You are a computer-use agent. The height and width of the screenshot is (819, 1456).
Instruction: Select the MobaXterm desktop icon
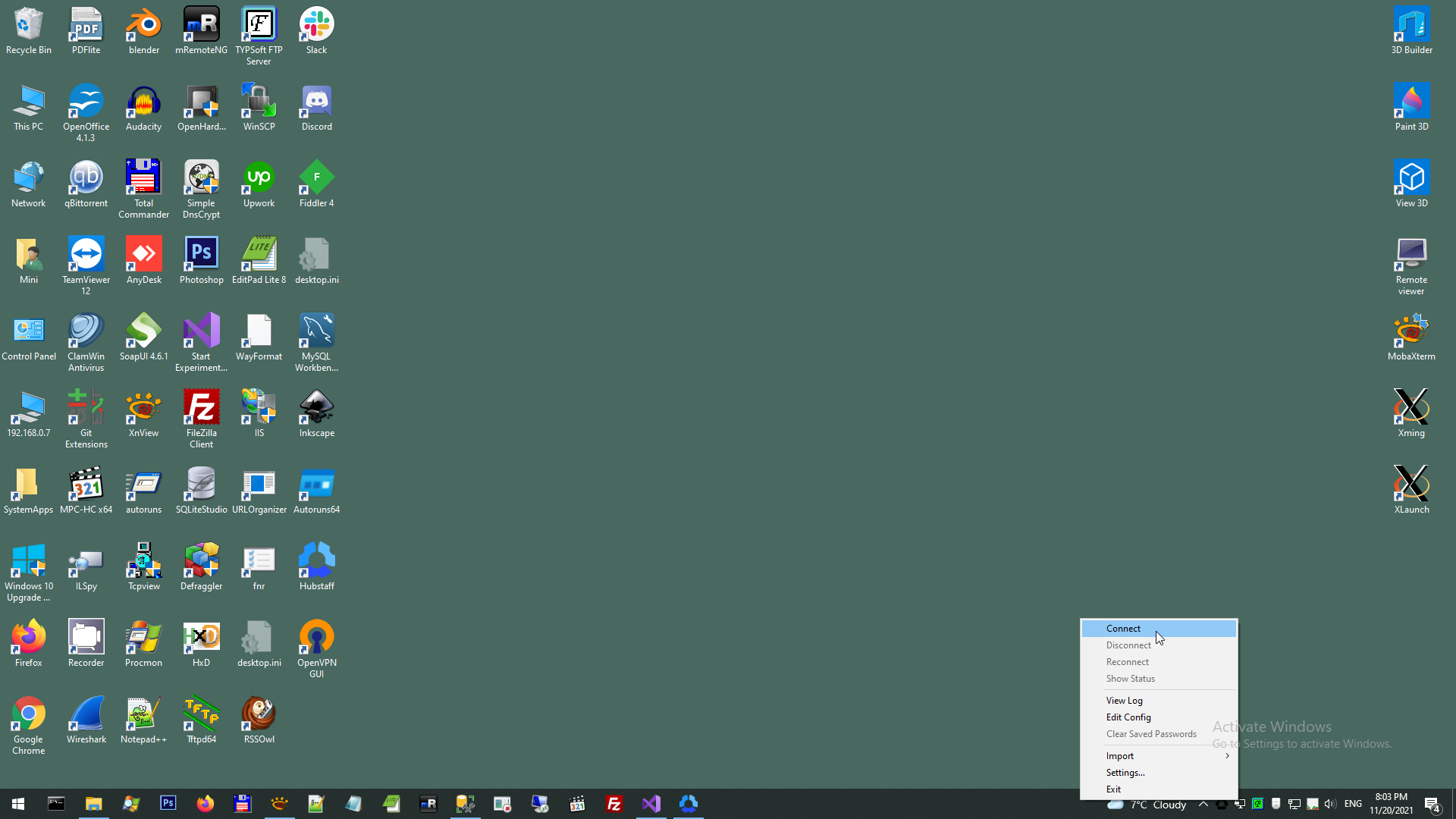click(x=1410, y=337)
